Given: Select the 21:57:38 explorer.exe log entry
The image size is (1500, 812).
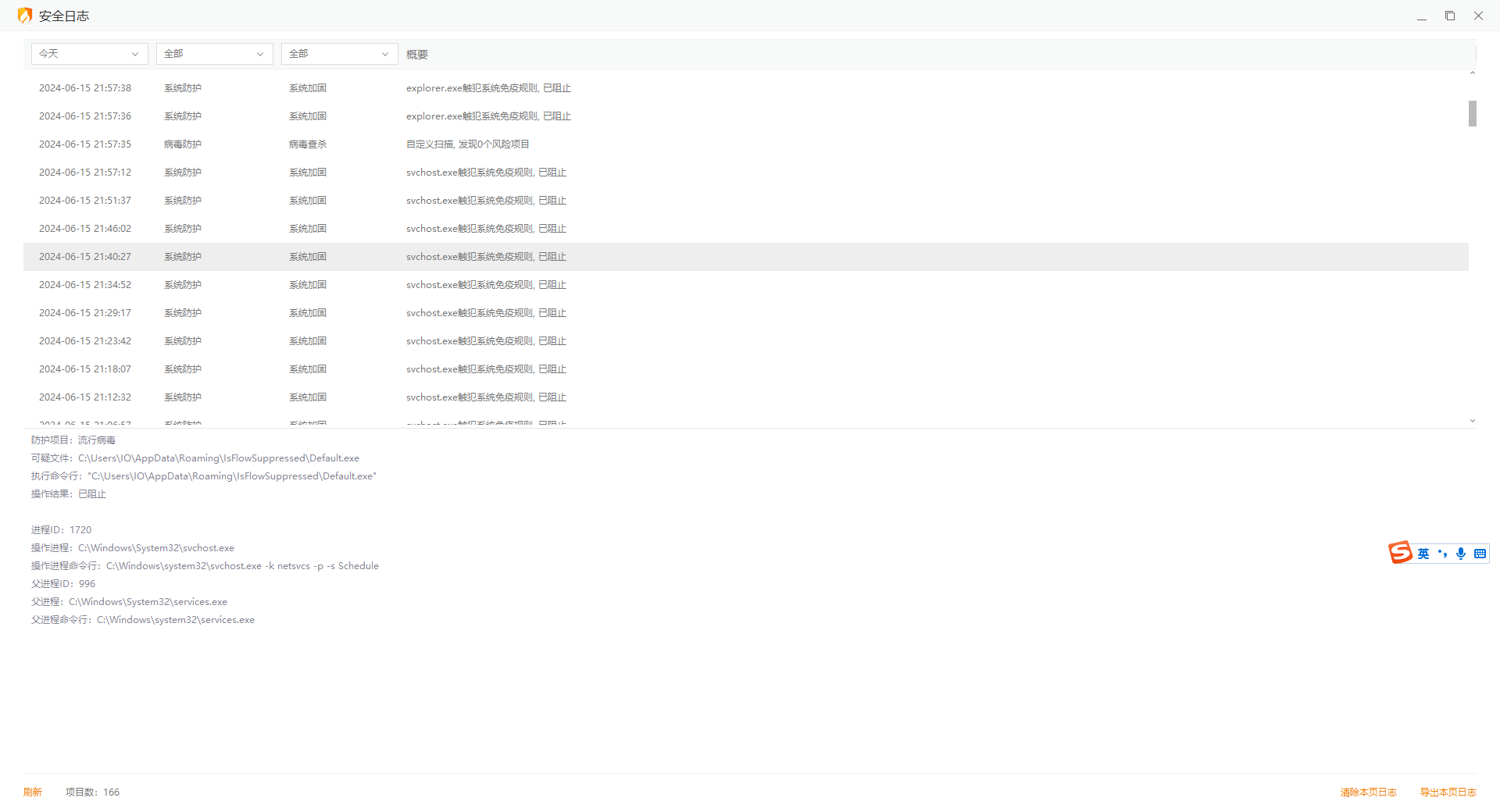Looking at the screenshot, I should click(487, 88).
